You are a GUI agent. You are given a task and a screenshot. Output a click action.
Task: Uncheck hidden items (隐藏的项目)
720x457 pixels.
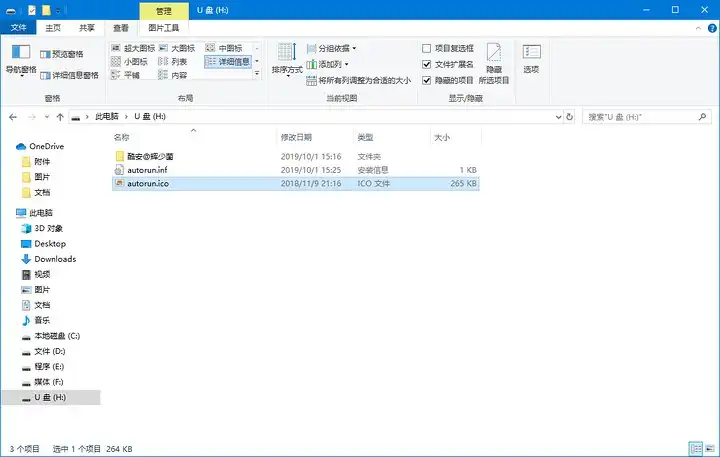point(427,80)
